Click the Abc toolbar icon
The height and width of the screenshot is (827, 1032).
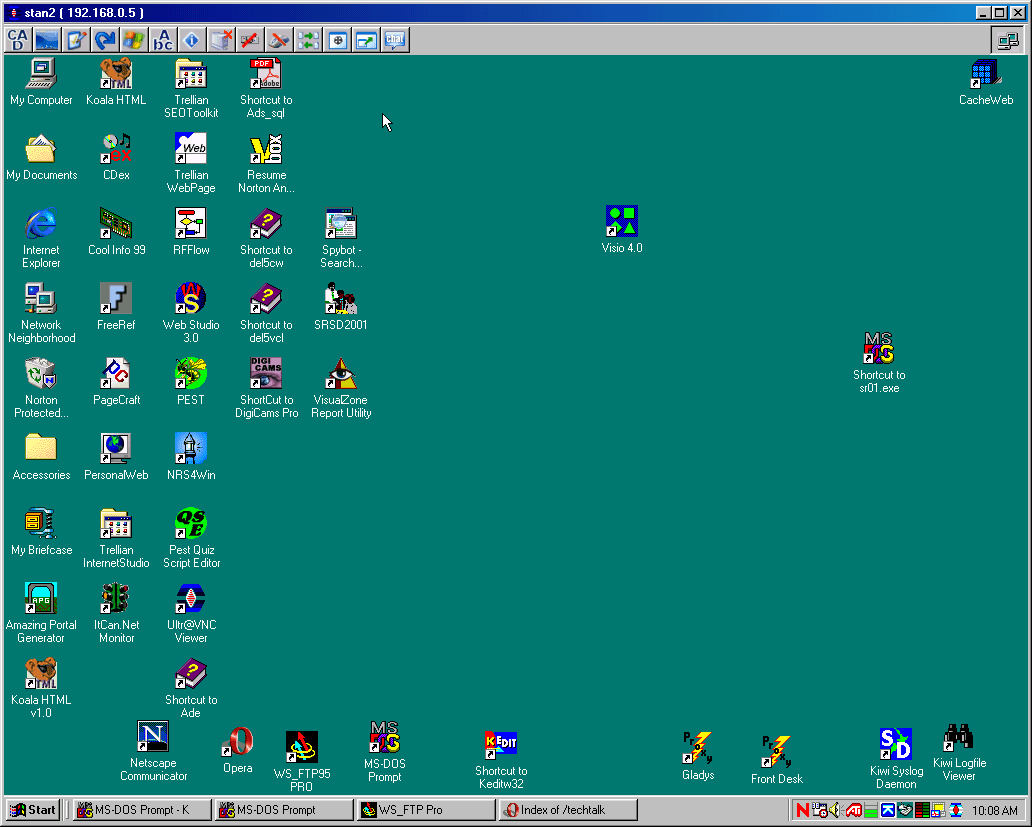tap(163, 40)
